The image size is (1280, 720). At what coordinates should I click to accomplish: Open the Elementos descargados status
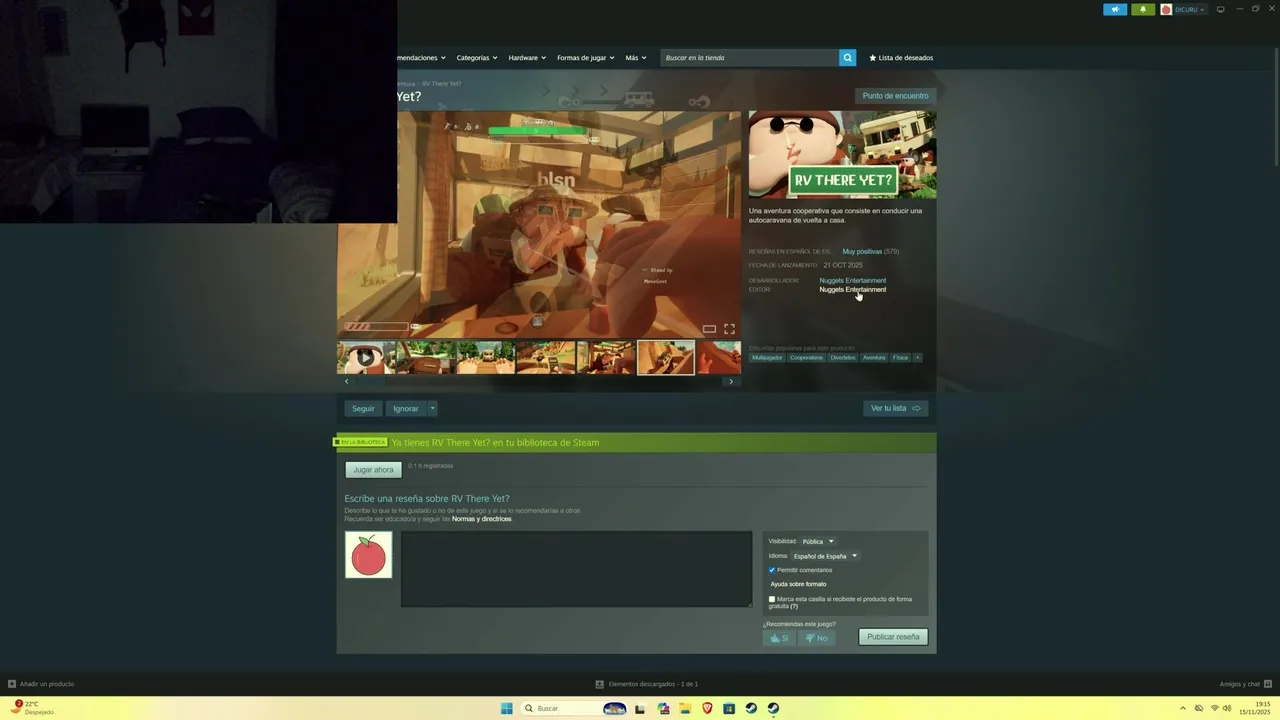(x=647, y=684)
